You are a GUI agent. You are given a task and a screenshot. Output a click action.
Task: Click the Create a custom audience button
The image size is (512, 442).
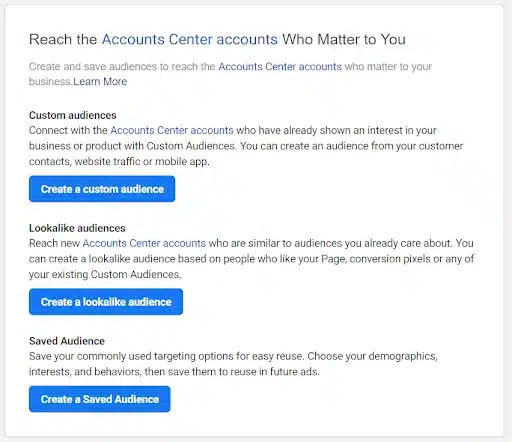click(x=102, y=189)
